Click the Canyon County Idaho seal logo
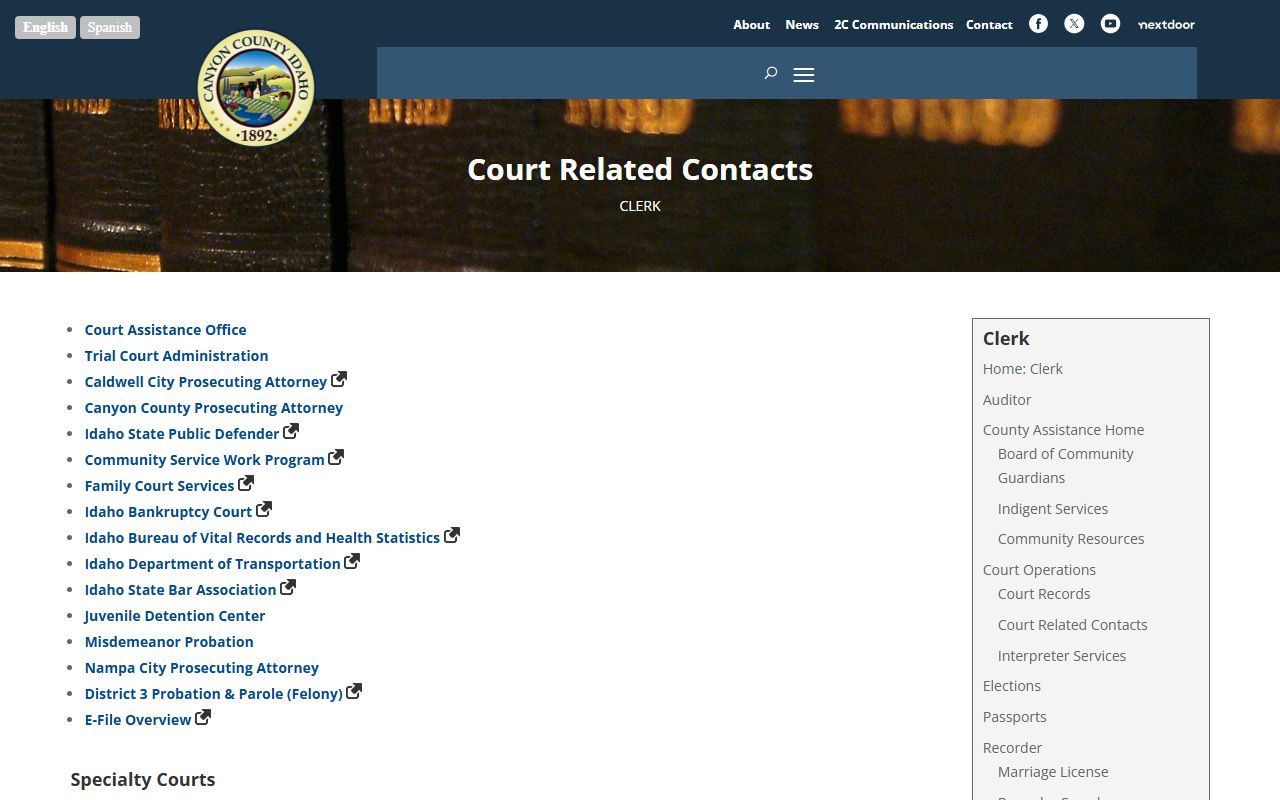This screenshot has width=1280, height=800. pos(256,88)
